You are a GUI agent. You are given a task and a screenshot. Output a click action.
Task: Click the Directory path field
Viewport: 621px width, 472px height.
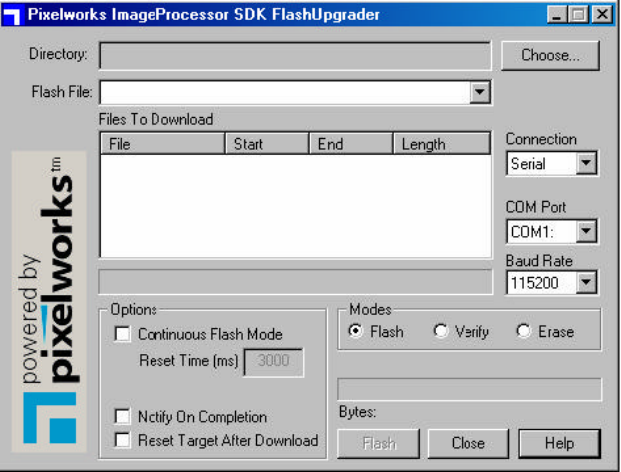[295, 56]
